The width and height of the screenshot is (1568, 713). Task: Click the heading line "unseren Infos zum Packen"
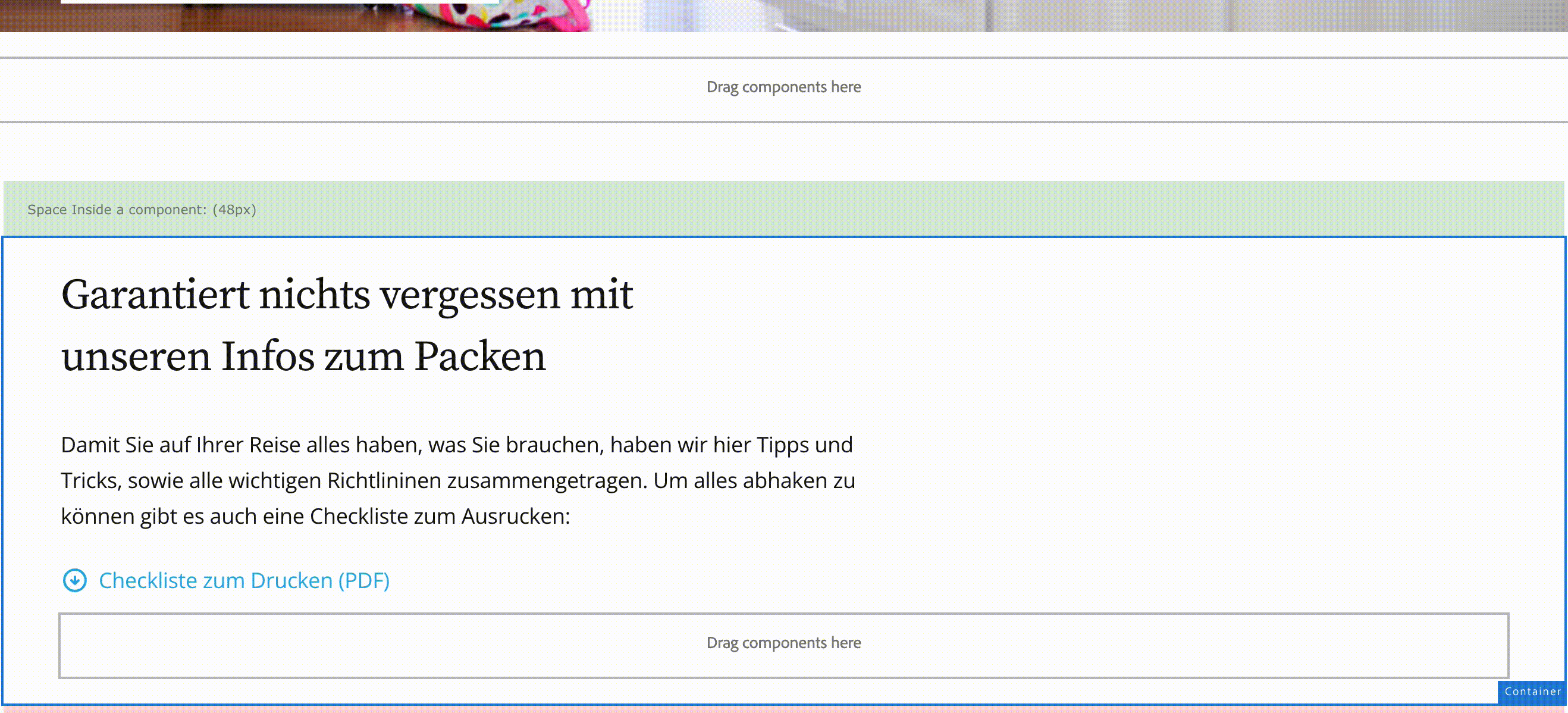pos(303,356)
